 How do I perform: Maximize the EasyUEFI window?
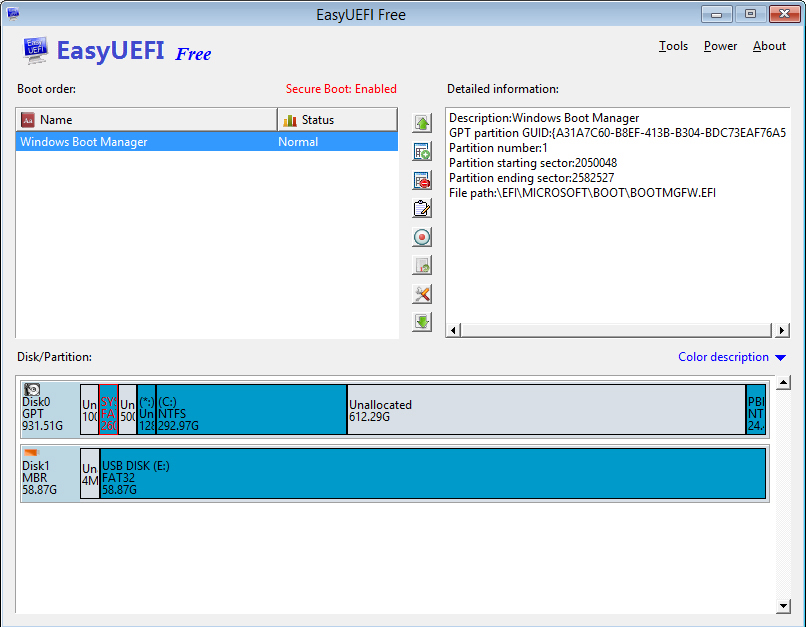pos(750,14)
